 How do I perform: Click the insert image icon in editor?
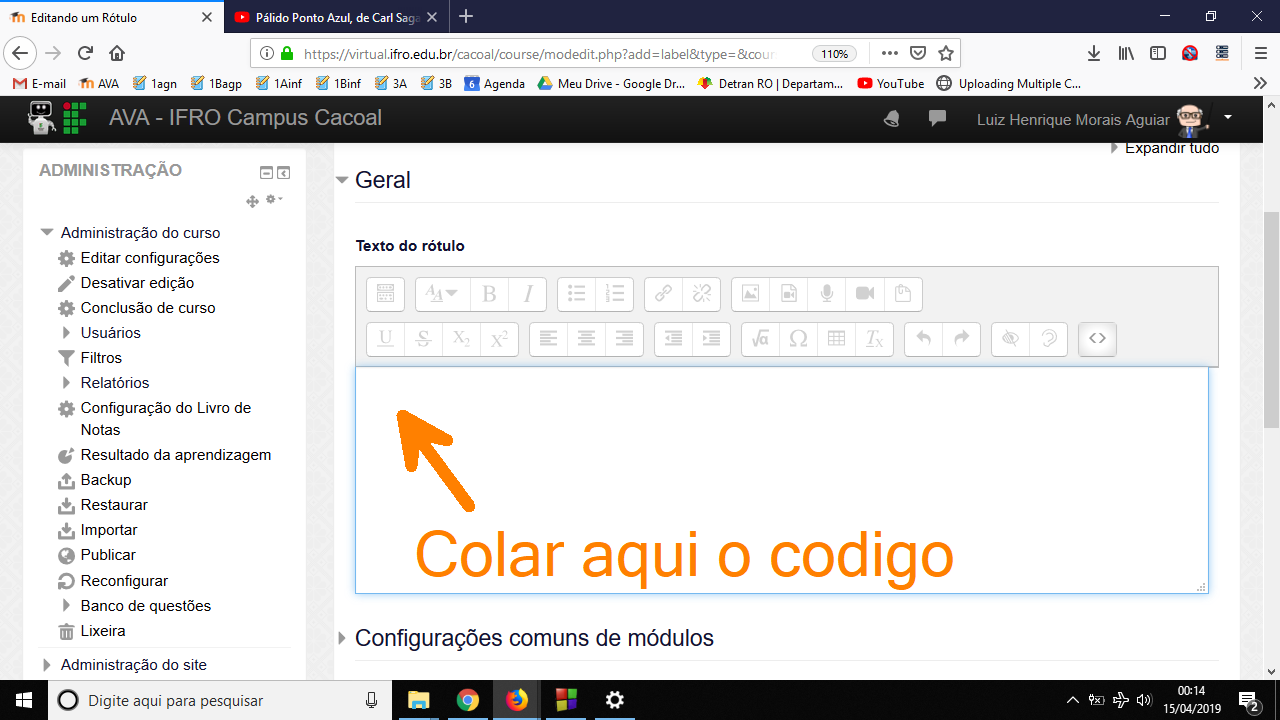click(x=750, y=294)
